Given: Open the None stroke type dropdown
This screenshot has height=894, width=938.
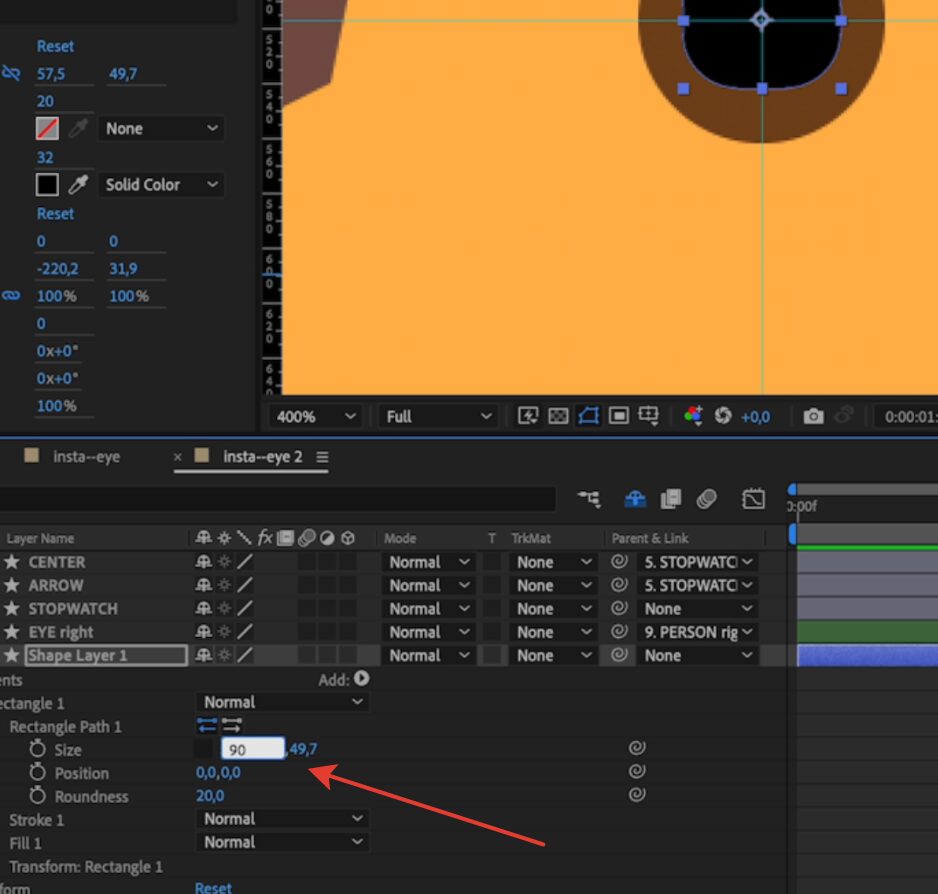Looking at the screenshot, I should [x=161, y=128].
